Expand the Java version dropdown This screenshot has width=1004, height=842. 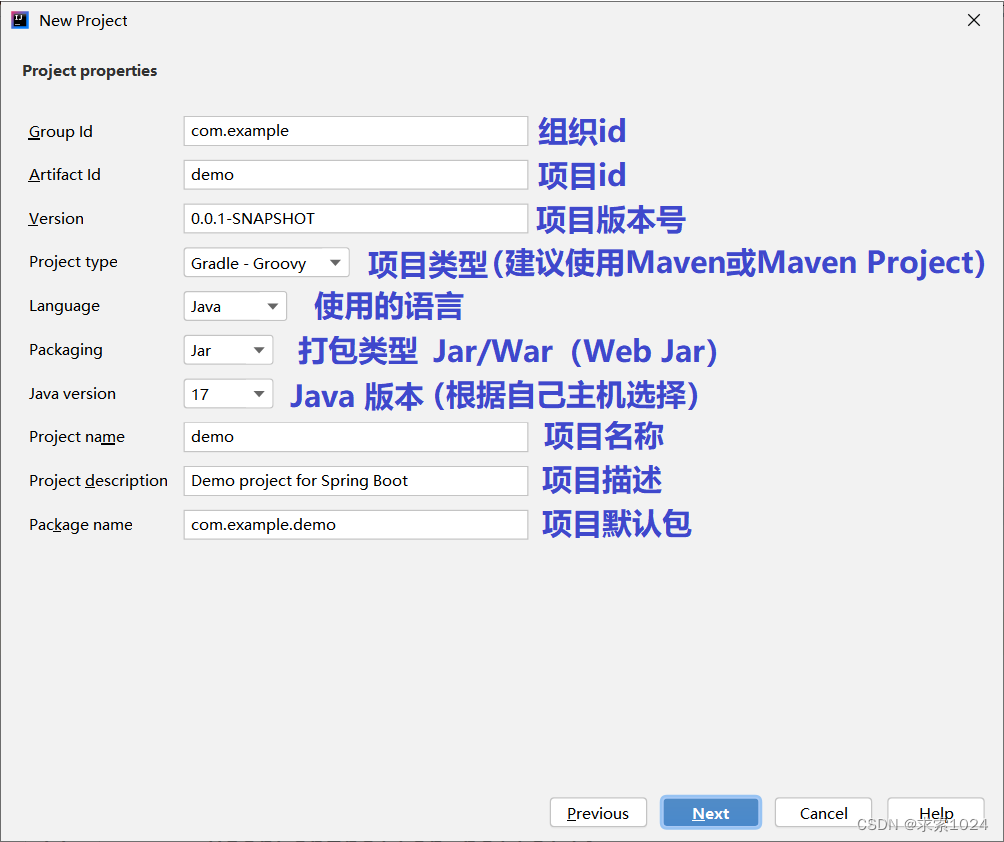point(228,394)
